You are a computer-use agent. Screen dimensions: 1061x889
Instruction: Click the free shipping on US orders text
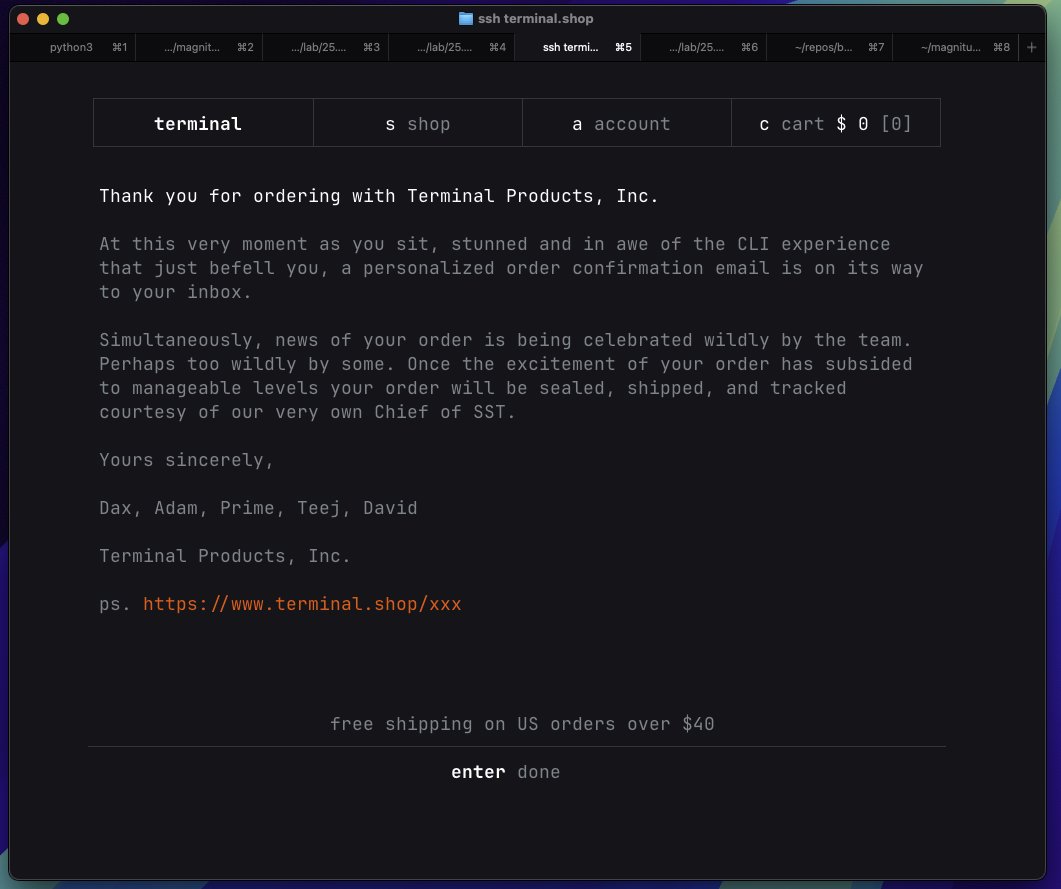[522, 724]
